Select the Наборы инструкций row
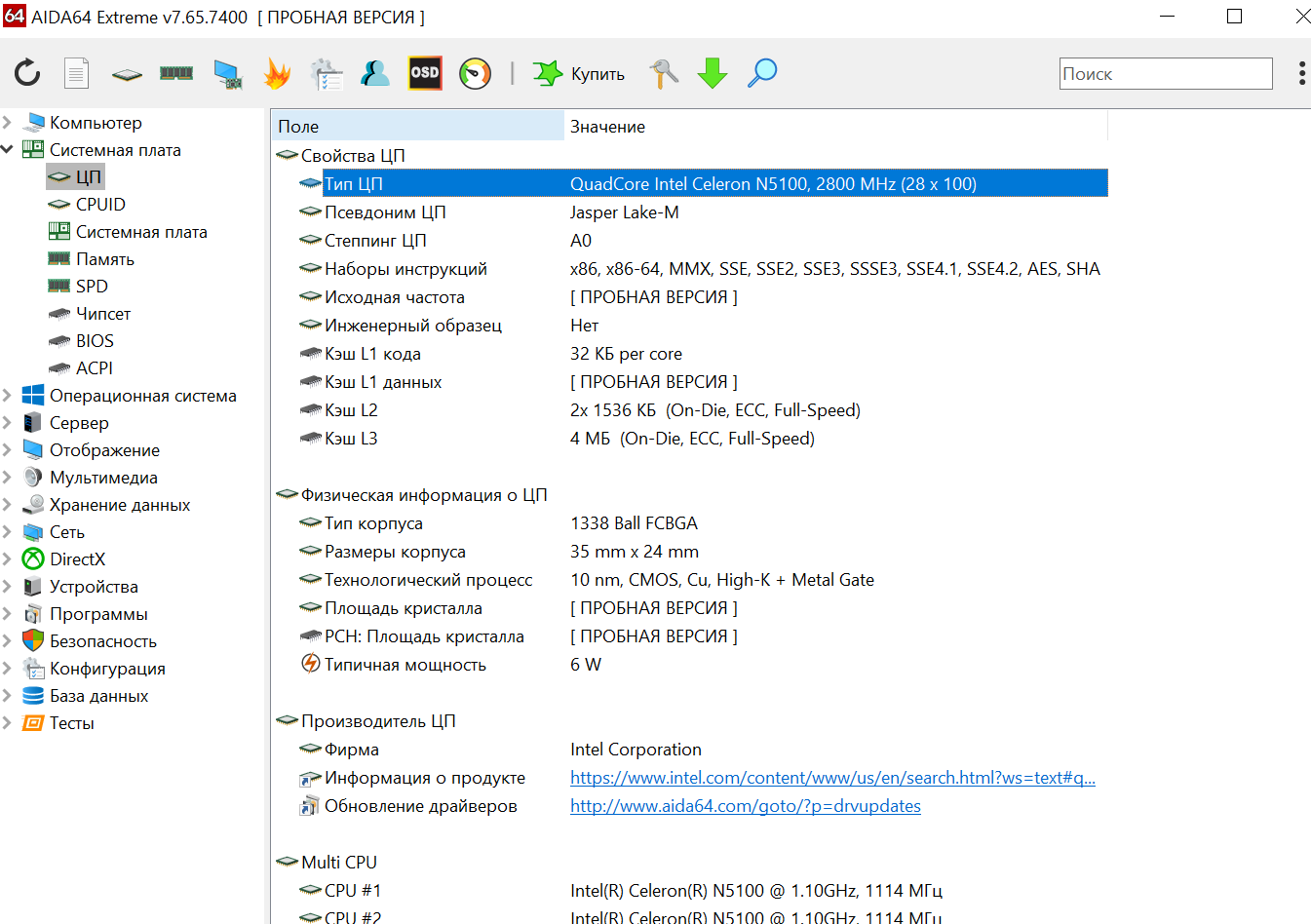The width and height of the screenshot is (1311, 924). click(x=702, y=269)
